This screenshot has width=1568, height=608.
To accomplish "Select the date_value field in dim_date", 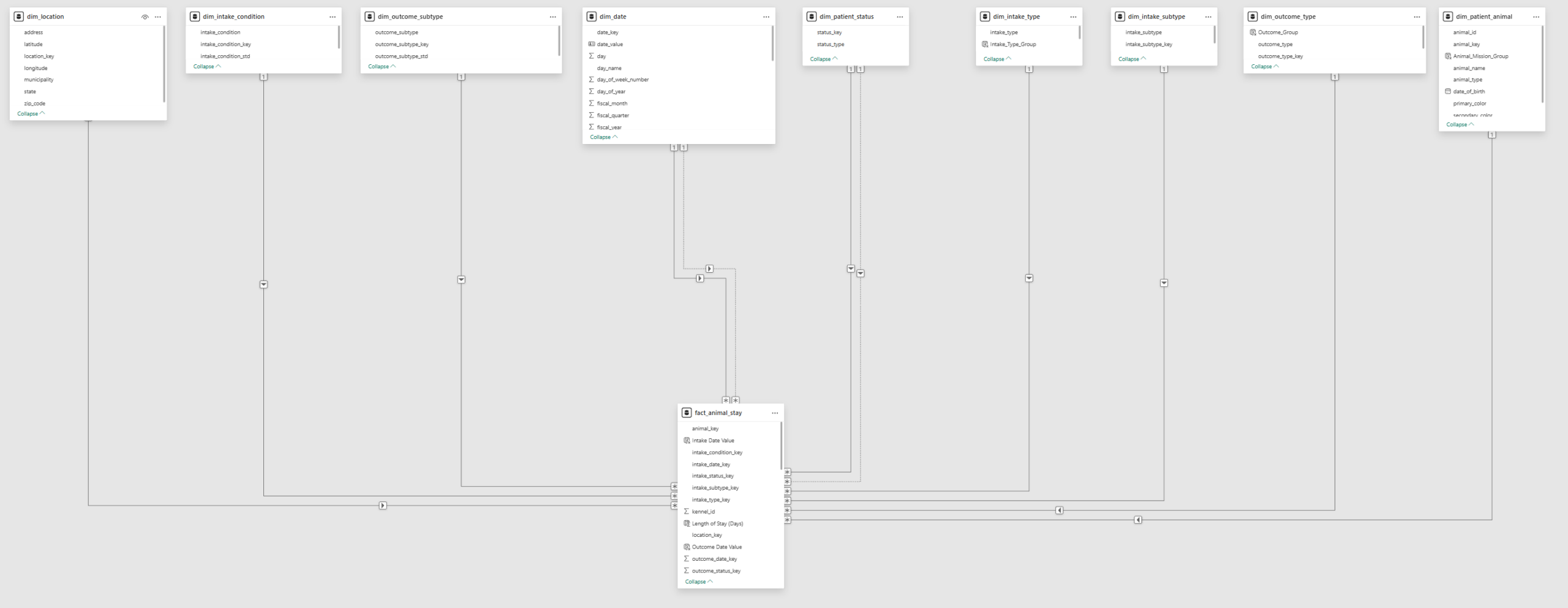I will pos(609,44).
